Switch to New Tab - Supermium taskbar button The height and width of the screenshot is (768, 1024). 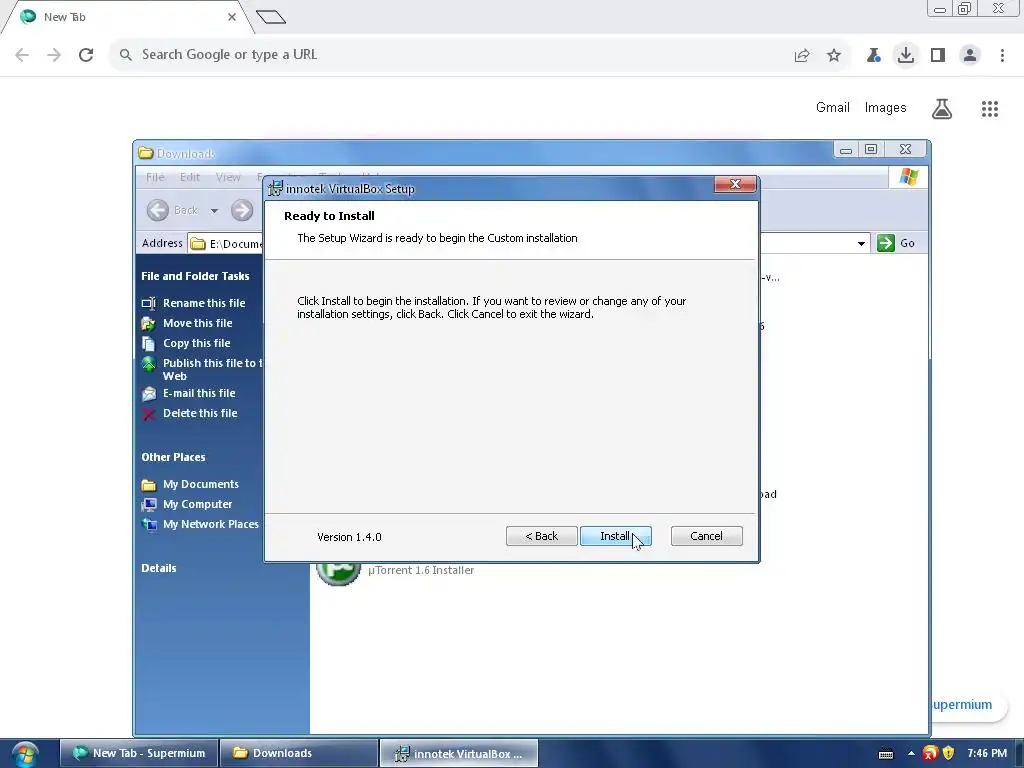pyautogui.click(x=139, y=753)
